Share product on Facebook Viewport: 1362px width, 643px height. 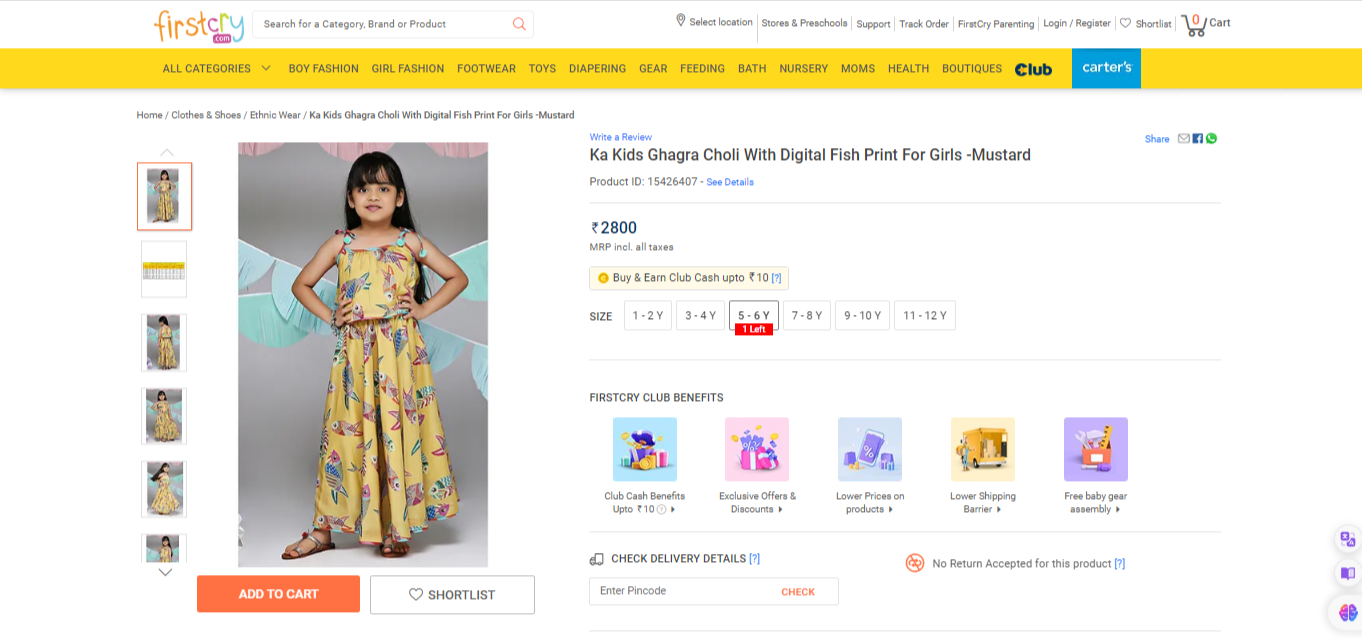(1198, 139)
